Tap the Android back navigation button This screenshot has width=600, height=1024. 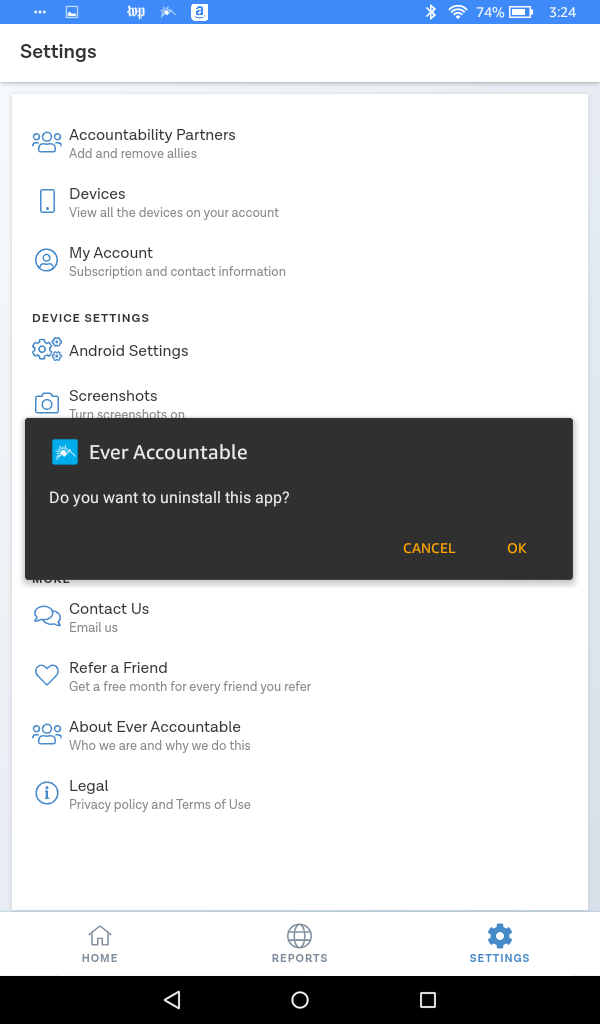click(172, 1000)
